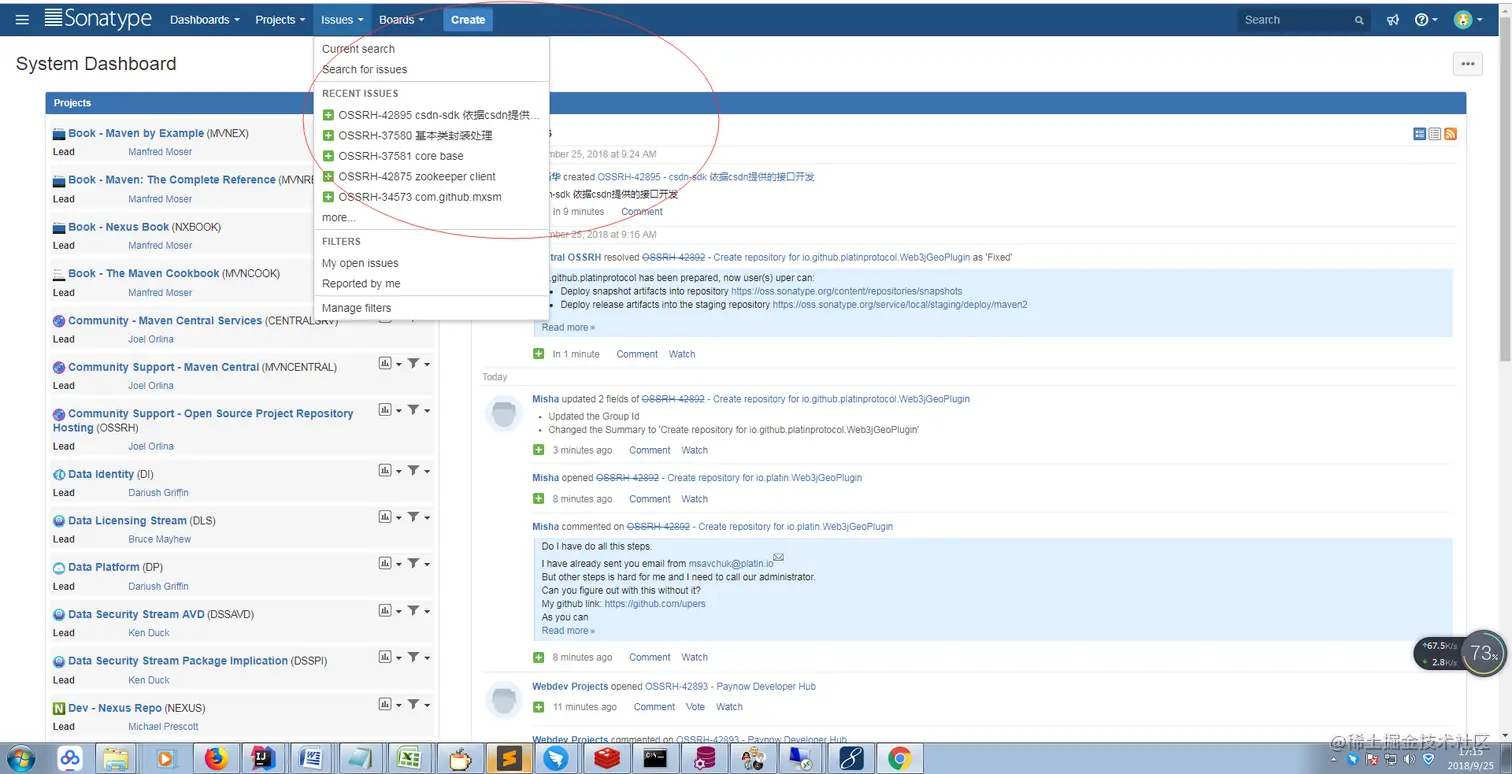Viewport: 1512px width, 774px height.
Task: Open the dashboard three-dots options menu
Action: 1467,63
